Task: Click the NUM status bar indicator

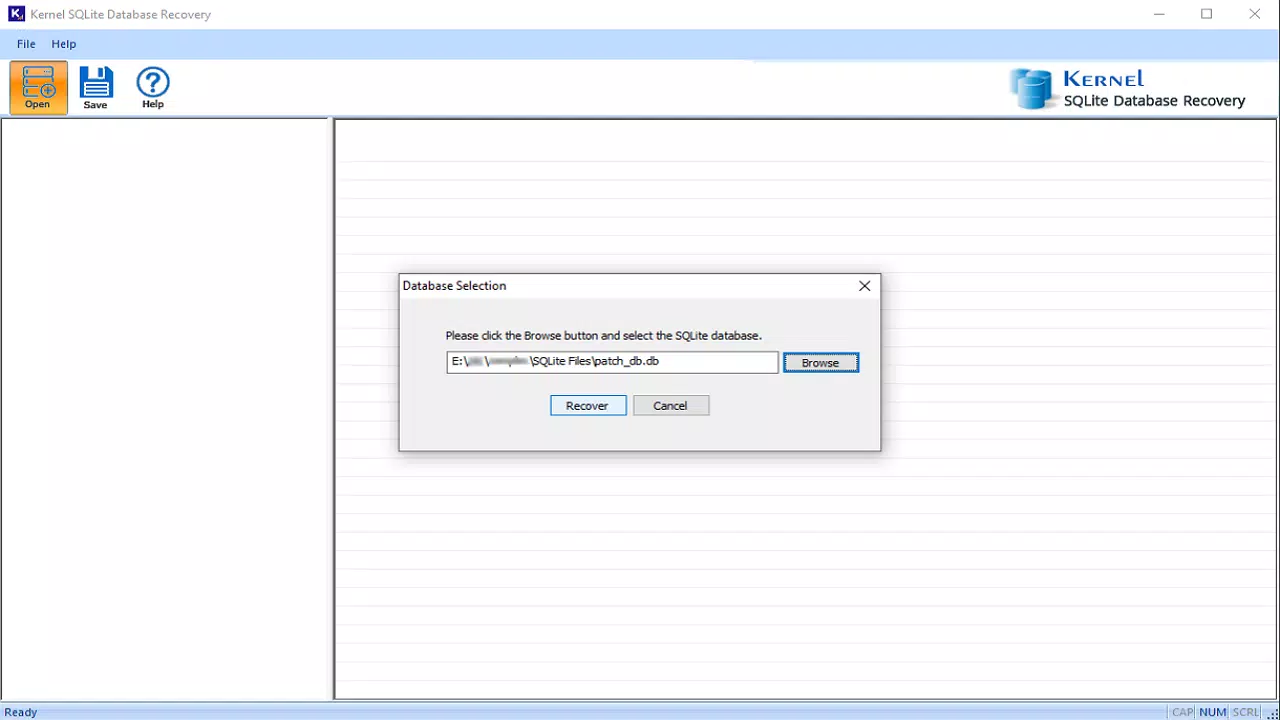Action: [1213, 712]
